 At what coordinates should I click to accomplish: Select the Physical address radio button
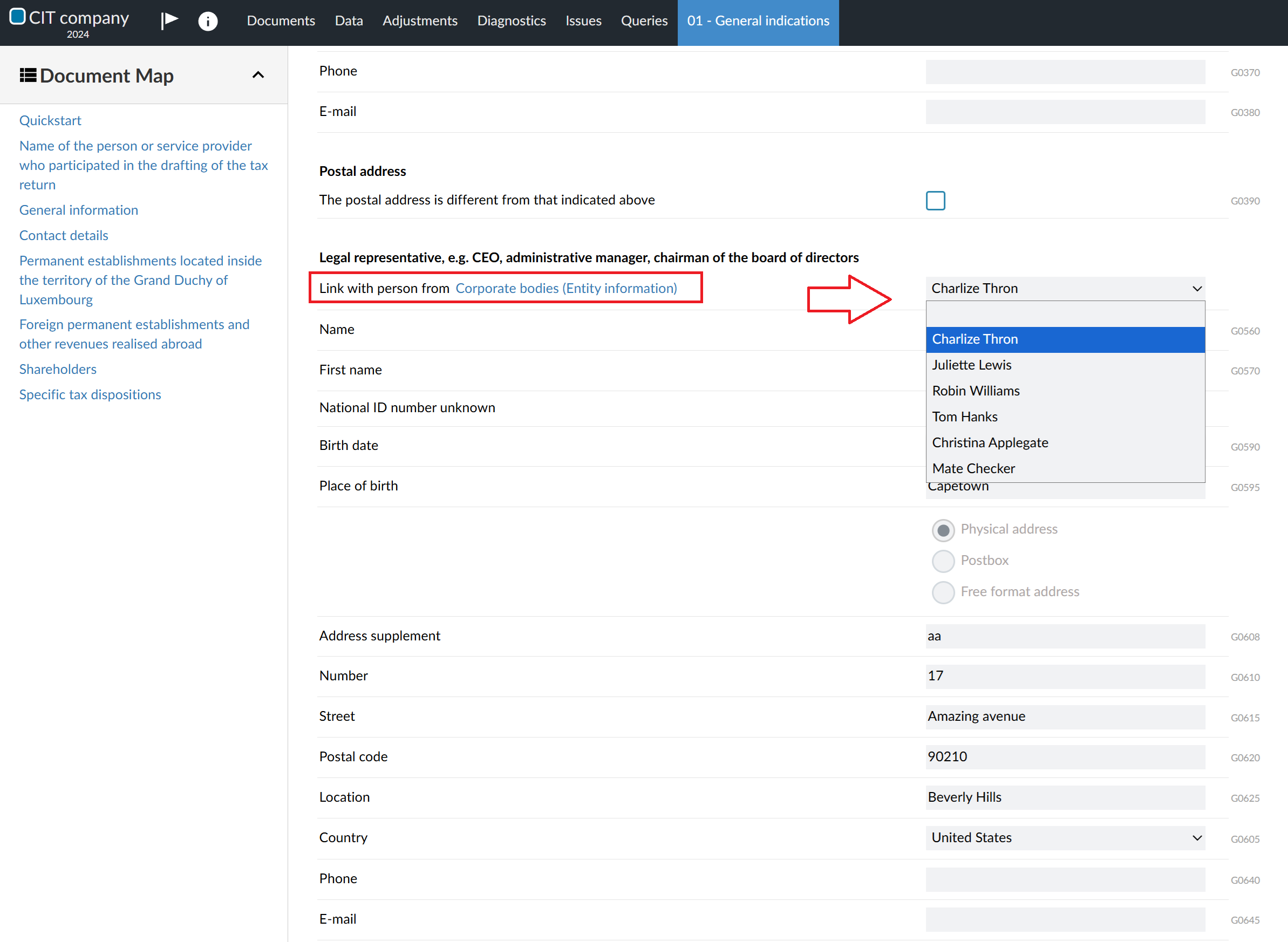pyautogui.click(x=943, y=530)
